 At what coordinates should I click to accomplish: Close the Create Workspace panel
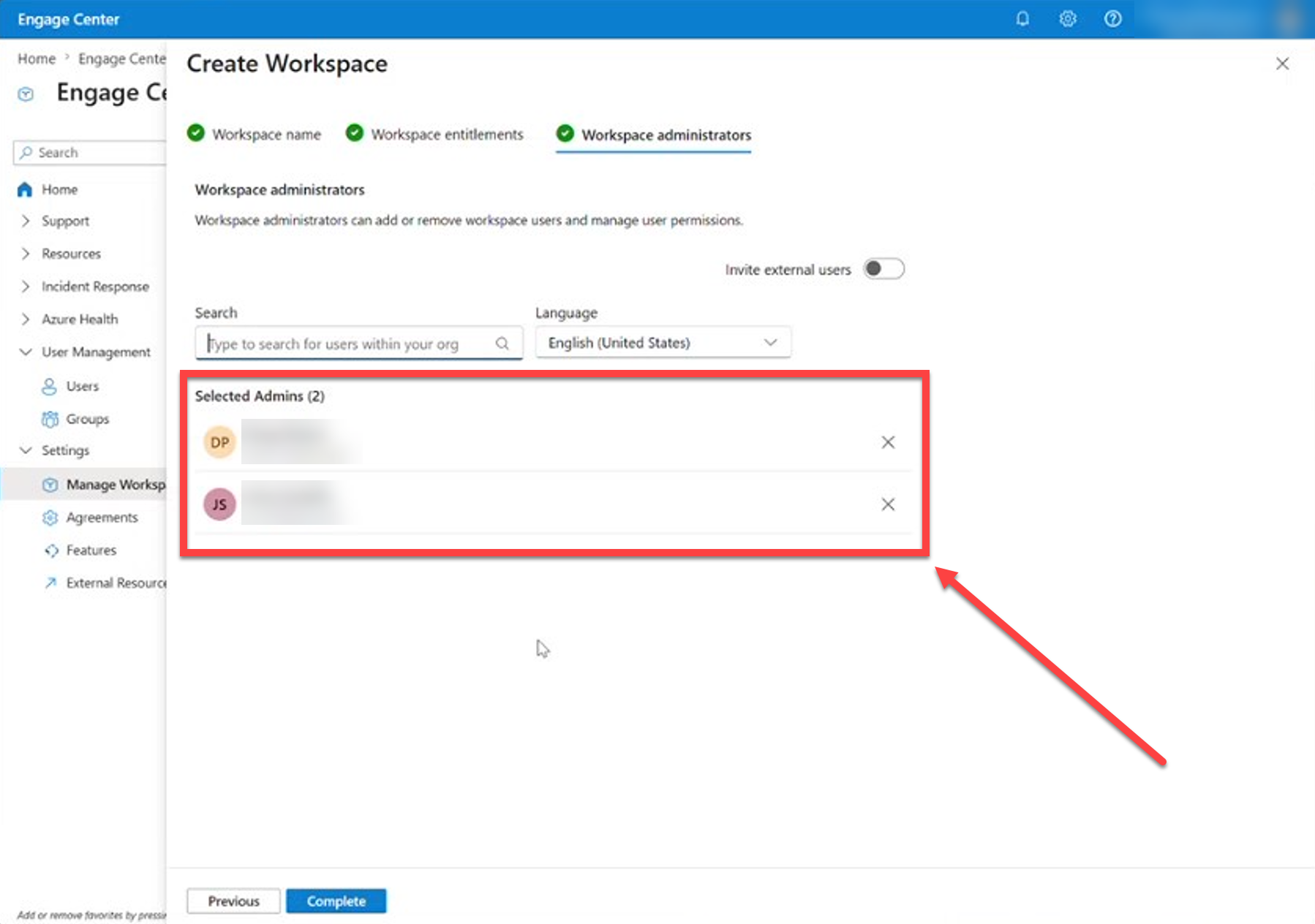[1282, 64]
